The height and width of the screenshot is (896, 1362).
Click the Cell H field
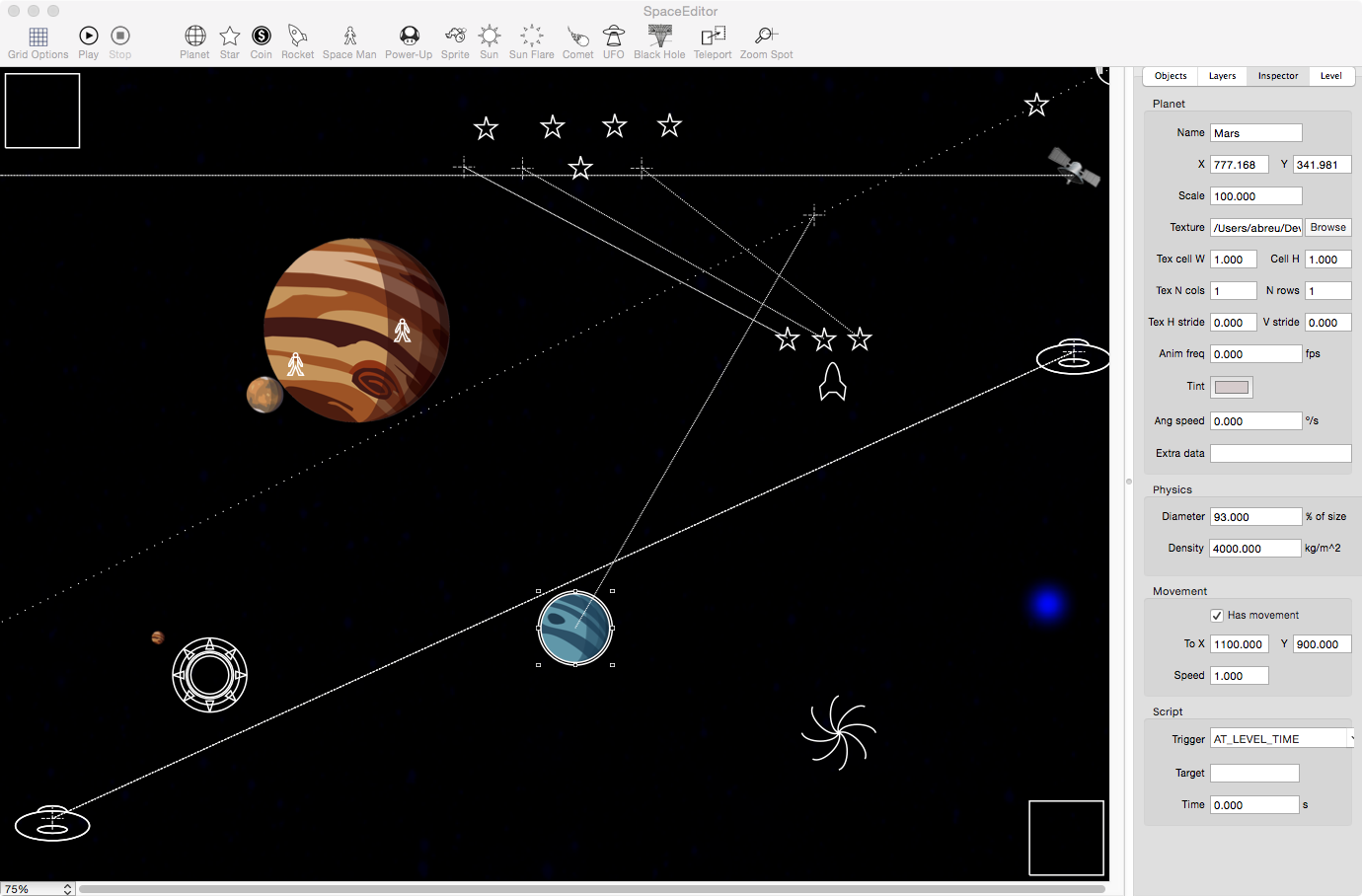[x=1328, y=260]
